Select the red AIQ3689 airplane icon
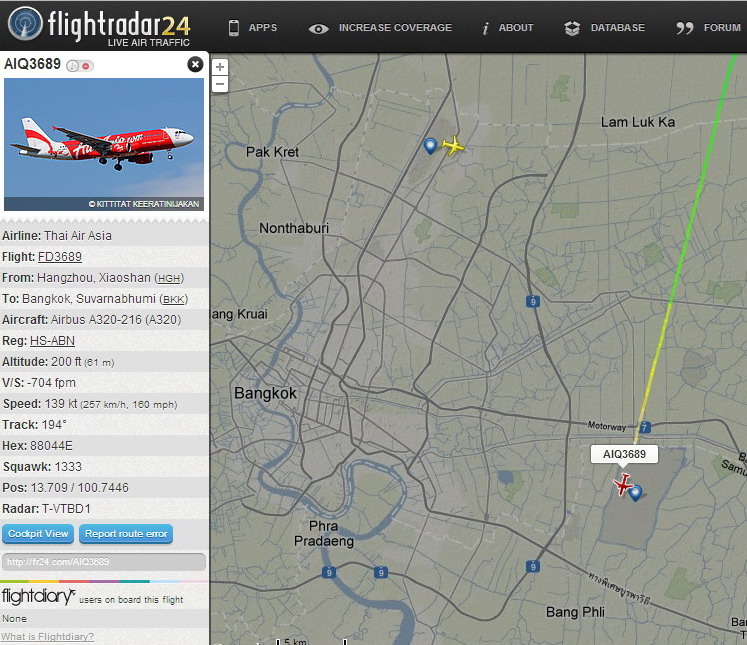Image resolution: width=747 pixels, height=645 pixels. (622, 484)
